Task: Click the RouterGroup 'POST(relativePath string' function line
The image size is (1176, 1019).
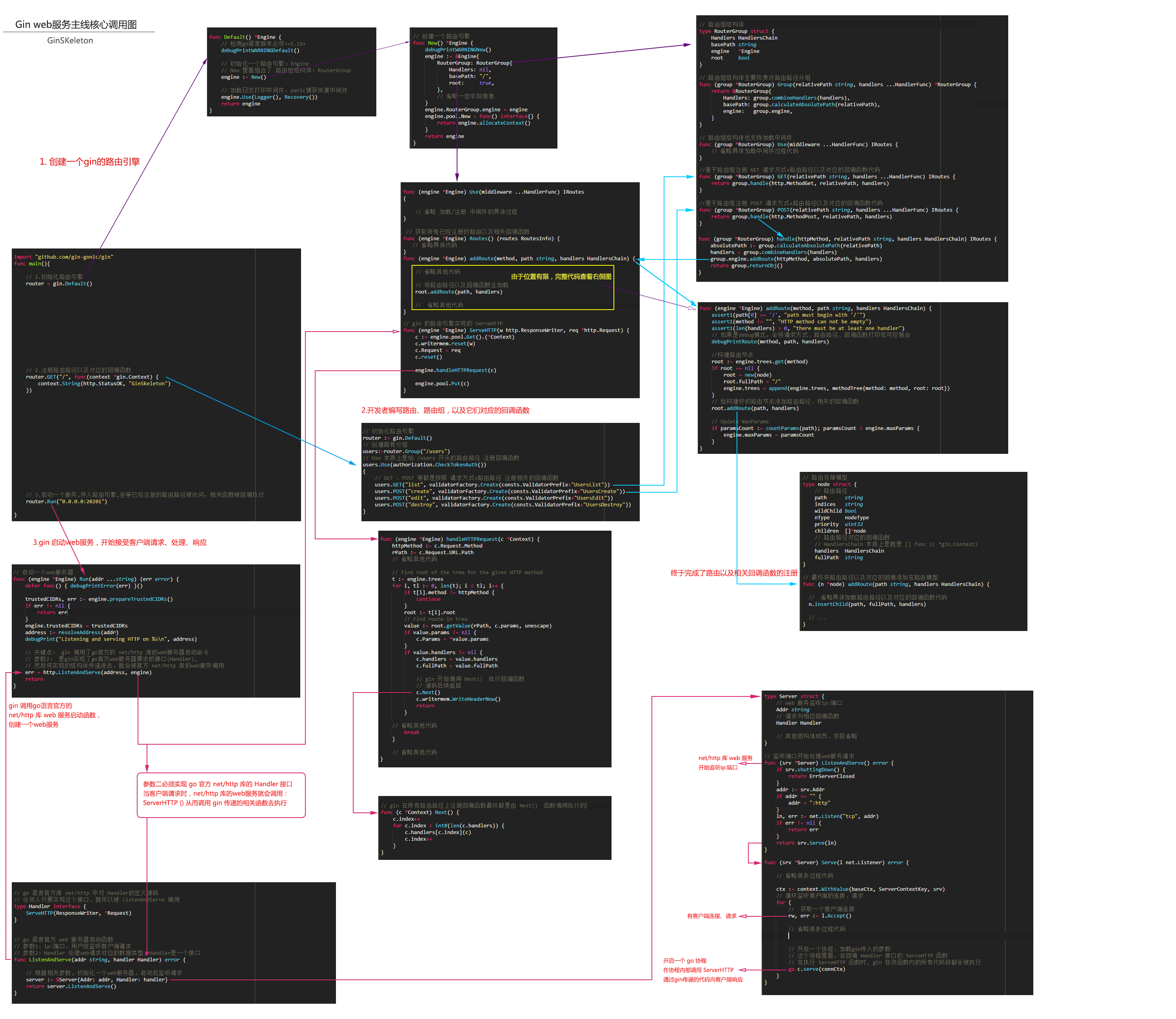Action: [x=829, y=210]
